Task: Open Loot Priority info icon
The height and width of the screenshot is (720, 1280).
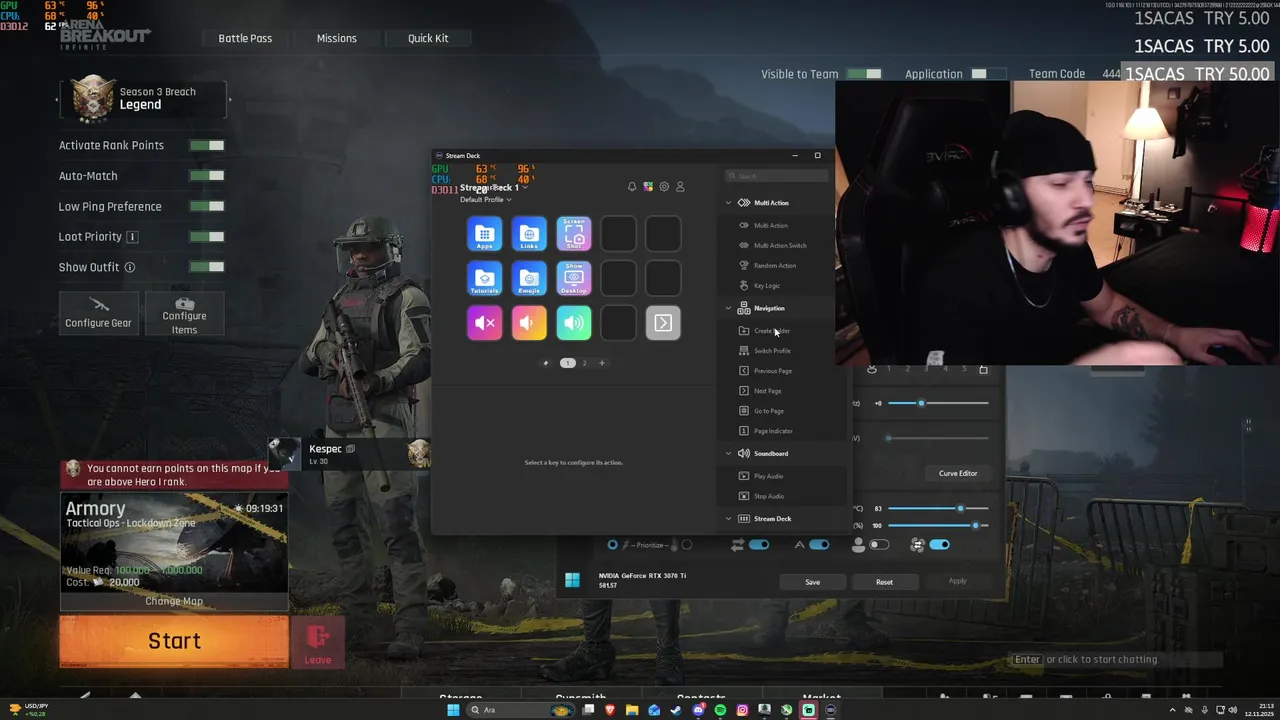Action: (x=132, y=237)
